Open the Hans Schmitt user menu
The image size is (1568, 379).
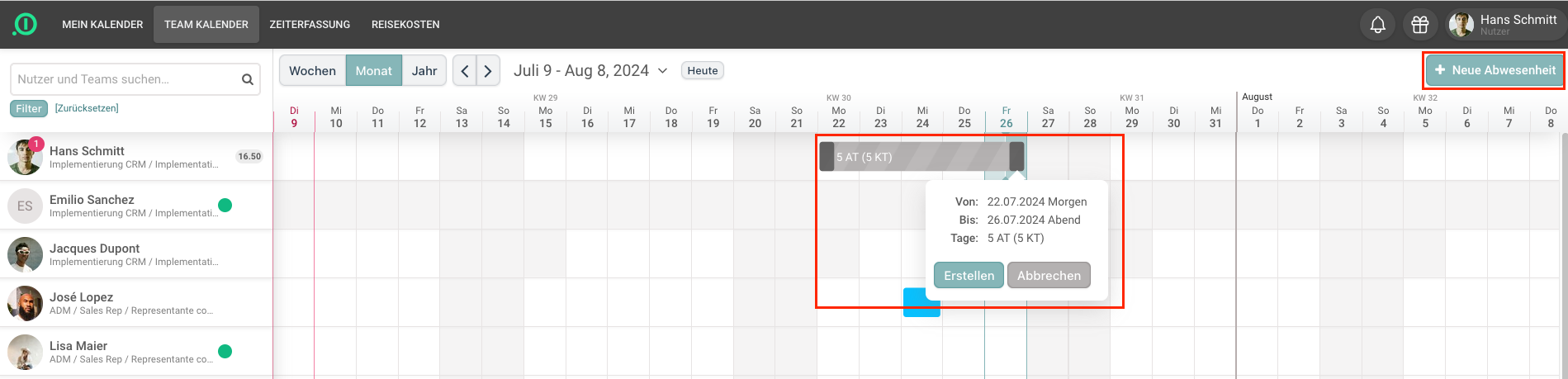pos(1504,25)
